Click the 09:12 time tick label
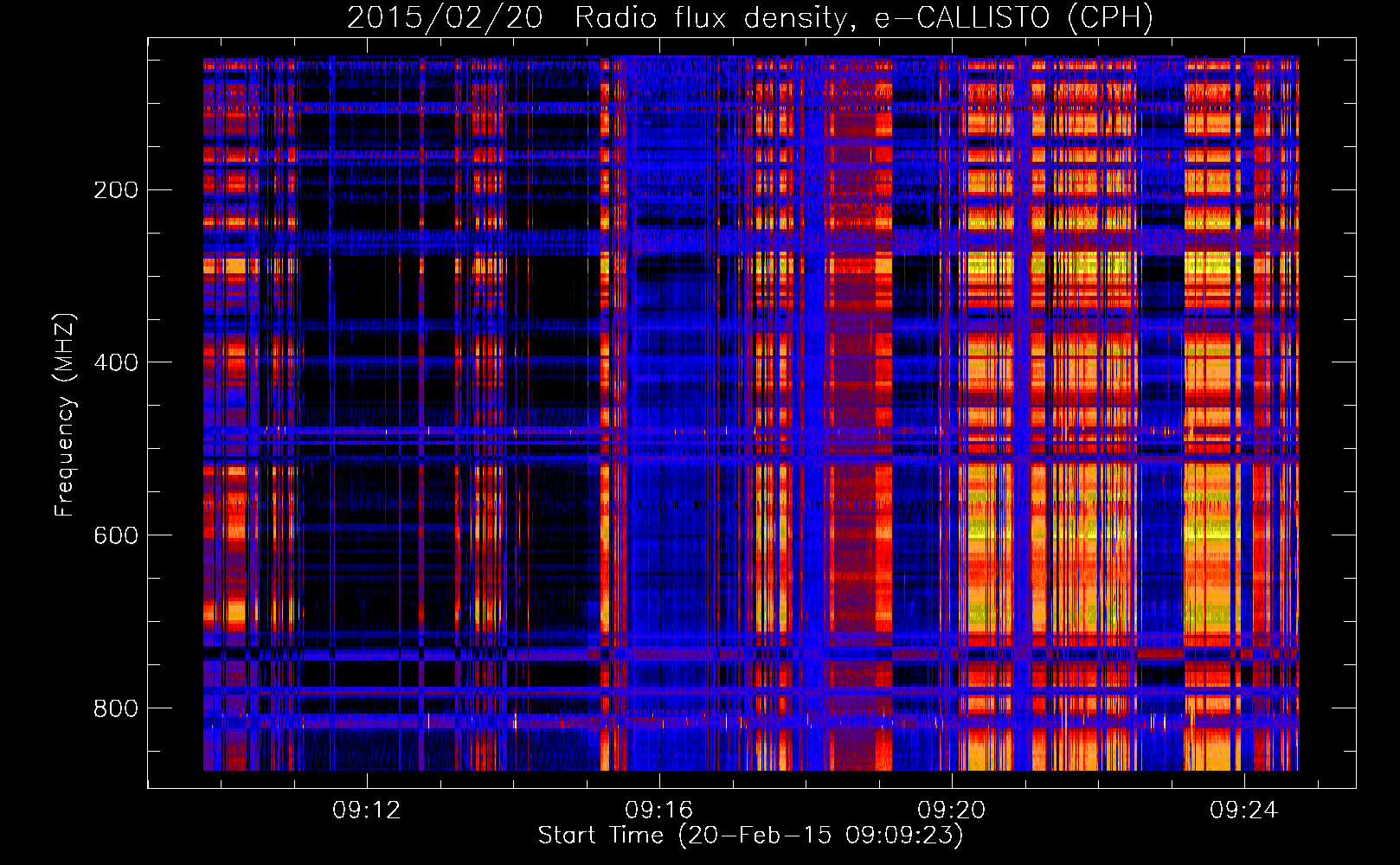1400x865 pixels. tap(367, 811)
